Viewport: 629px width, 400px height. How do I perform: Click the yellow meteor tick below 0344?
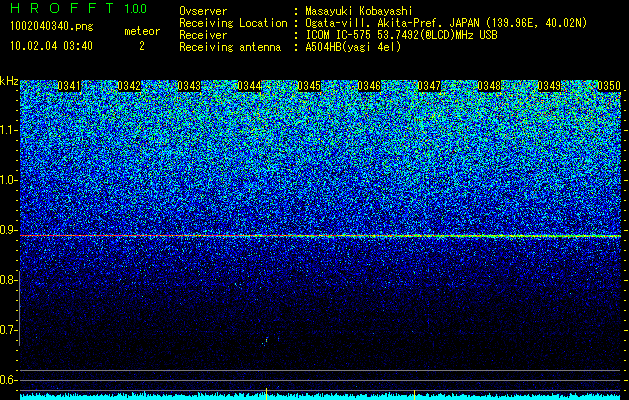click(266, 393)
